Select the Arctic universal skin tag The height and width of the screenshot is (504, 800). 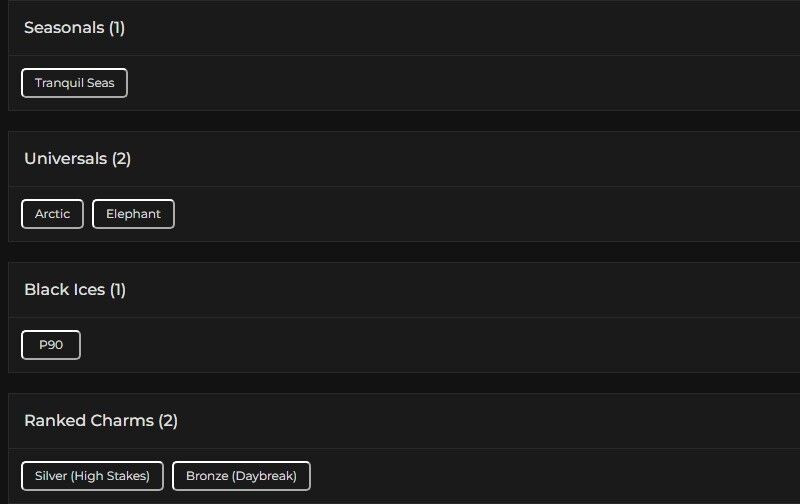[52, 214]
